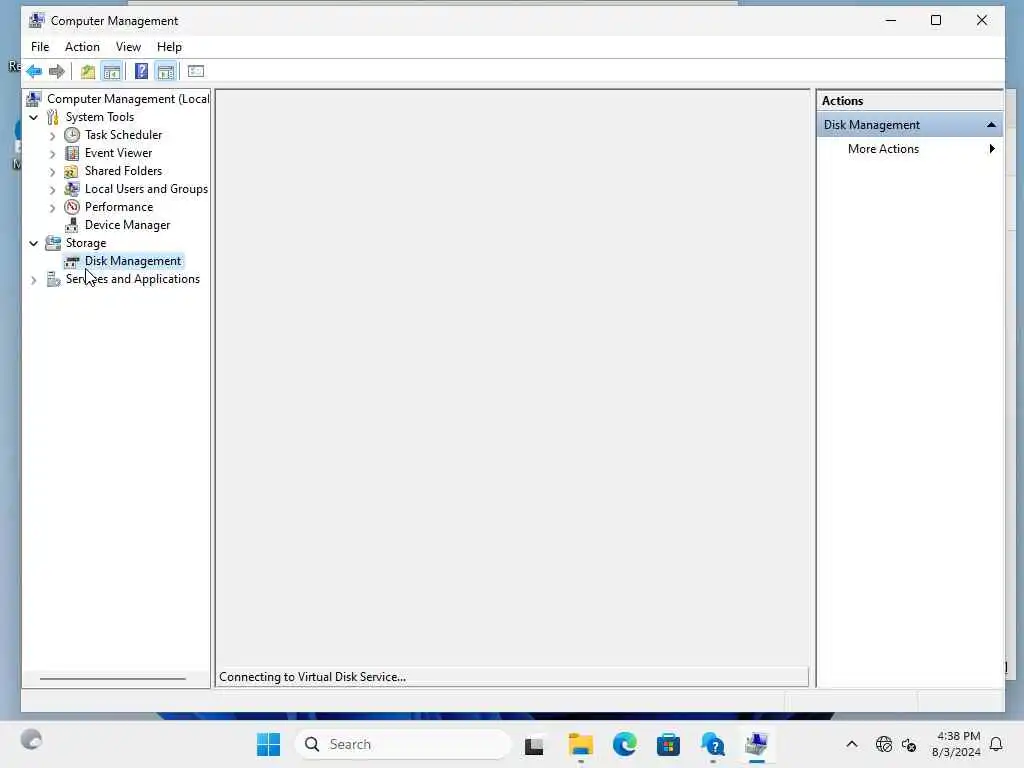Click the Local Users and Groups icon
Image resolution: width=1024 pixels, height=768 pixels.
[72, 189]
